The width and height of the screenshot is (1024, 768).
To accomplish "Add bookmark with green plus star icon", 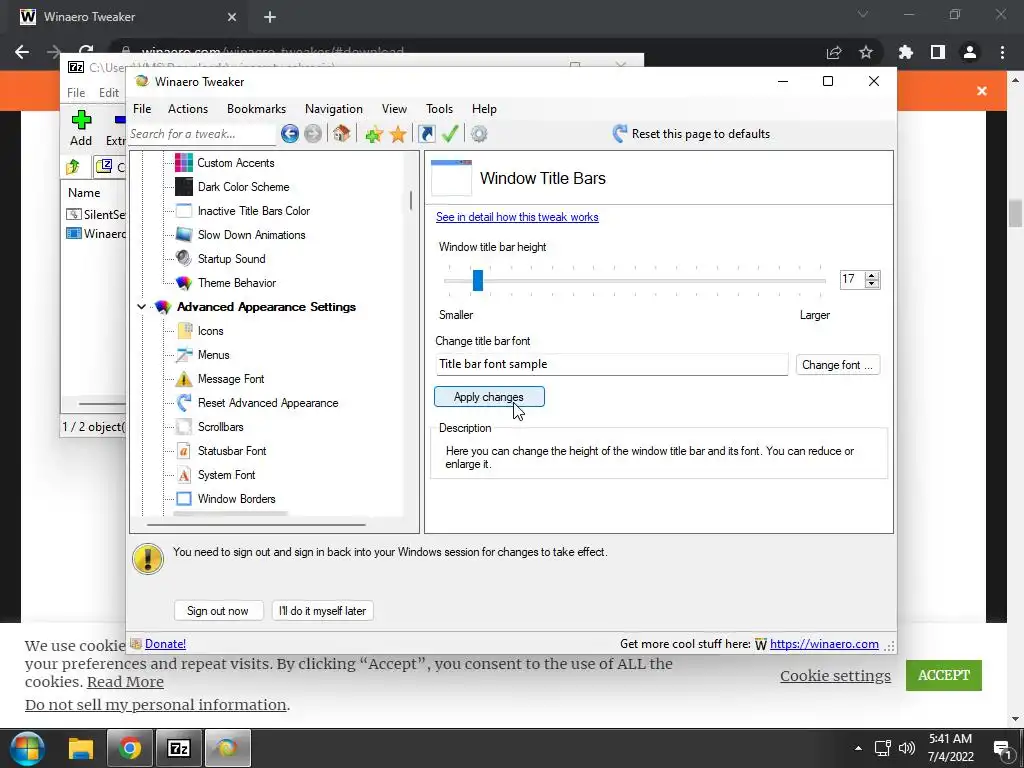I will pyautogui.click(x=374, y=134).
